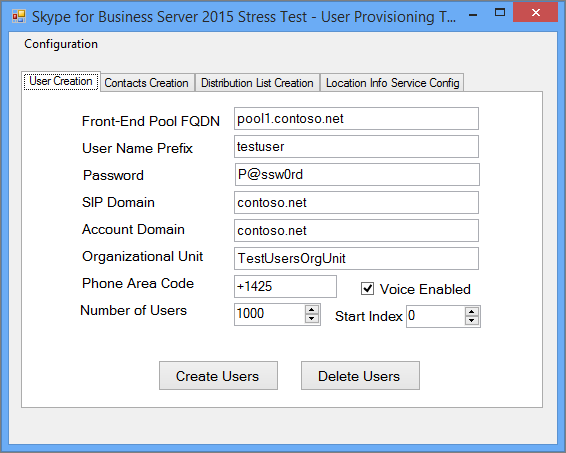Click the Phone Area Code field
566x453 pixels.
click(285, 287)
